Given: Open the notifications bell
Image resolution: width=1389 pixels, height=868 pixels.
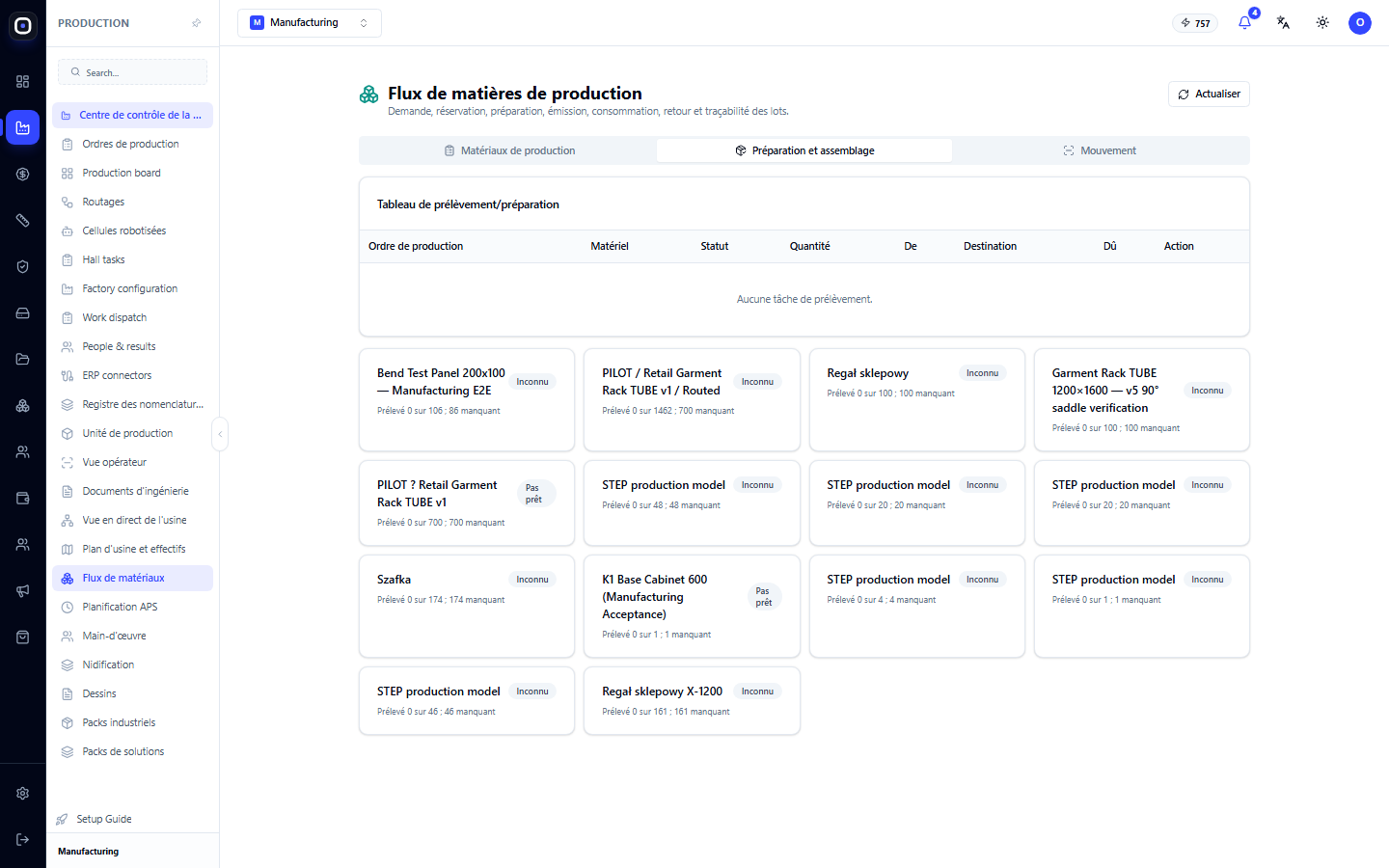Looking at the screenshot, I should coord(1244,23).
